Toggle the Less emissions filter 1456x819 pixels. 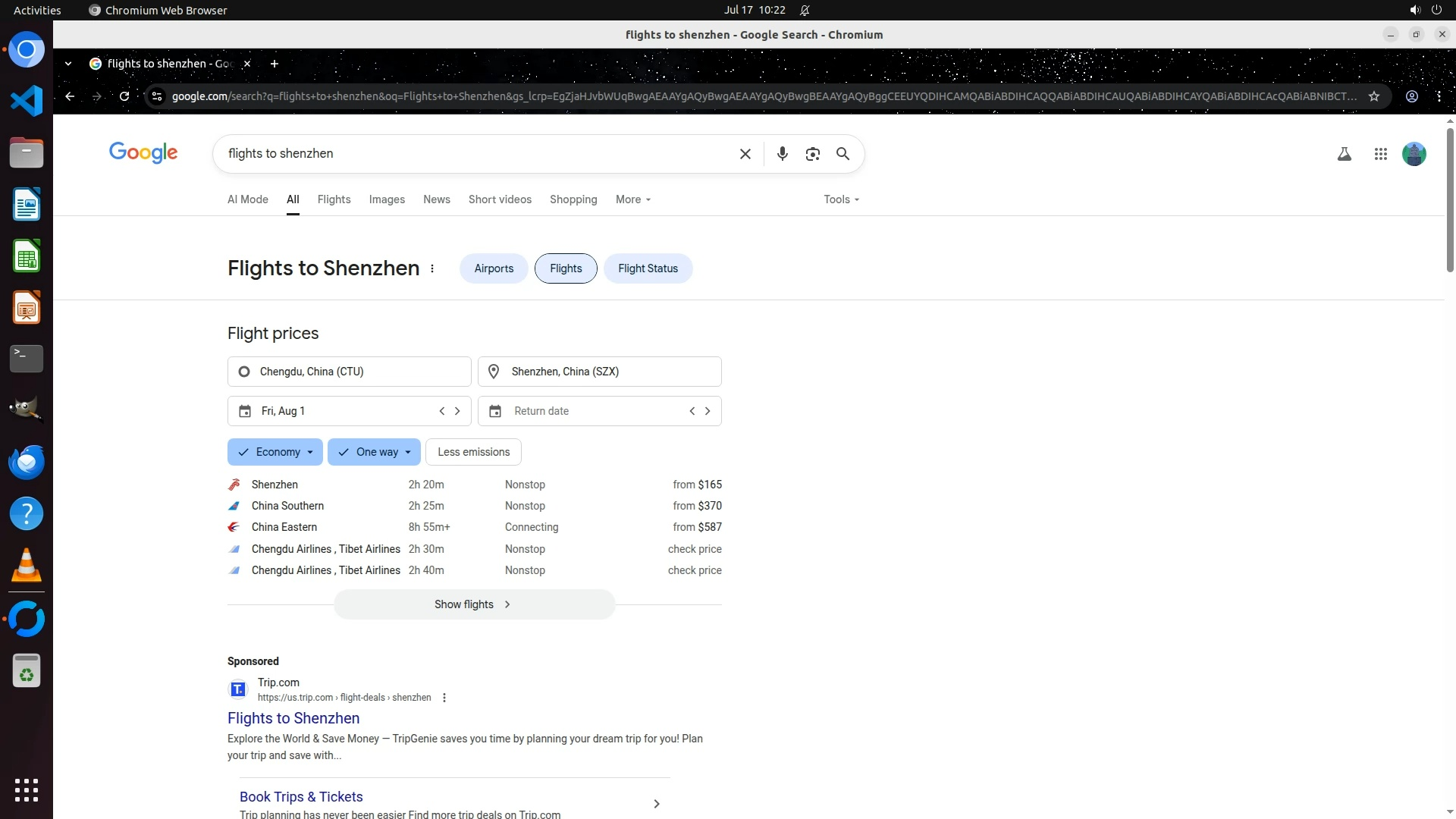point(473,452)
